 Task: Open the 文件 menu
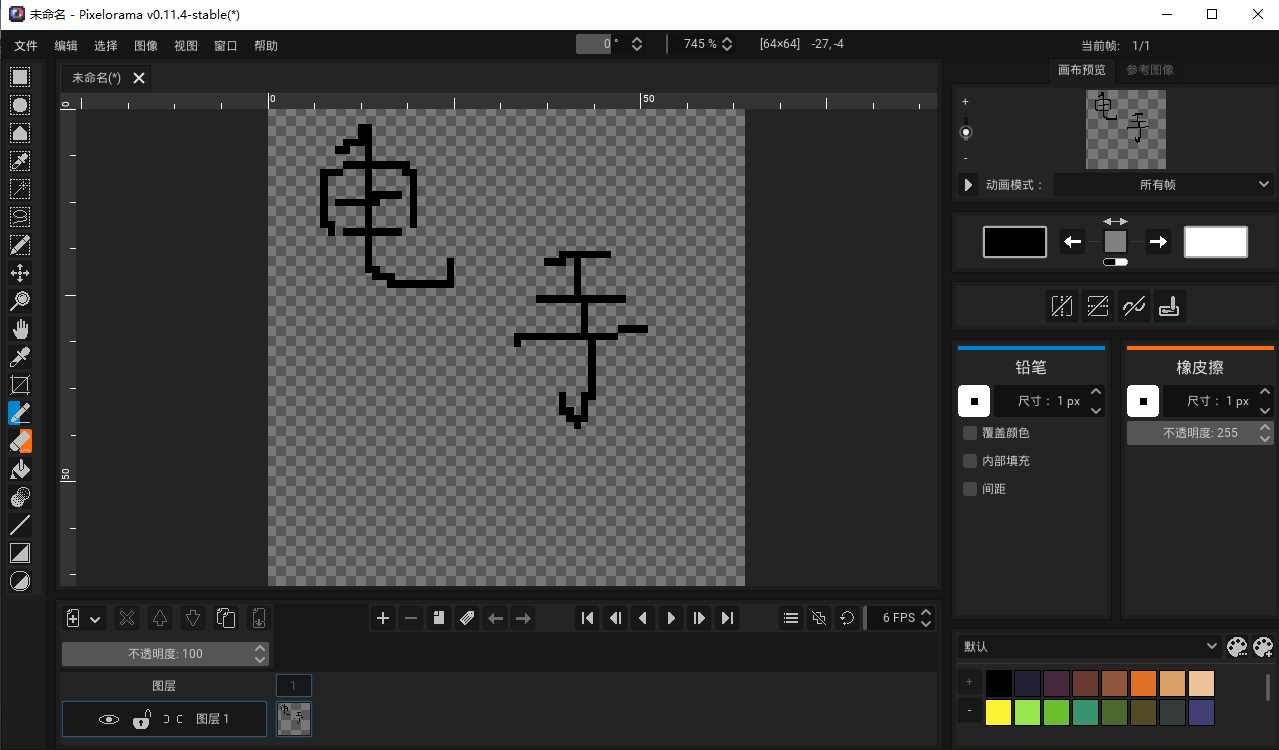point(26,46)
